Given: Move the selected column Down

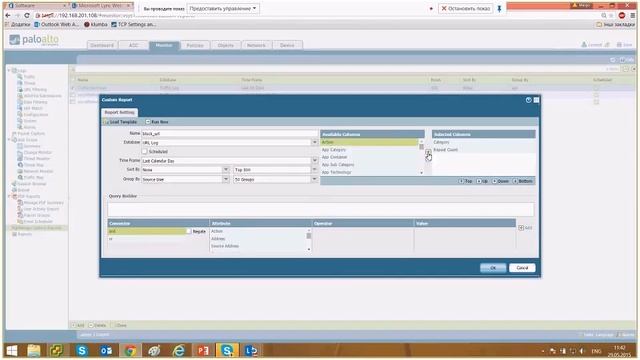Looking at the screenshot, I should pyautogui.click(x=500, y=181).
